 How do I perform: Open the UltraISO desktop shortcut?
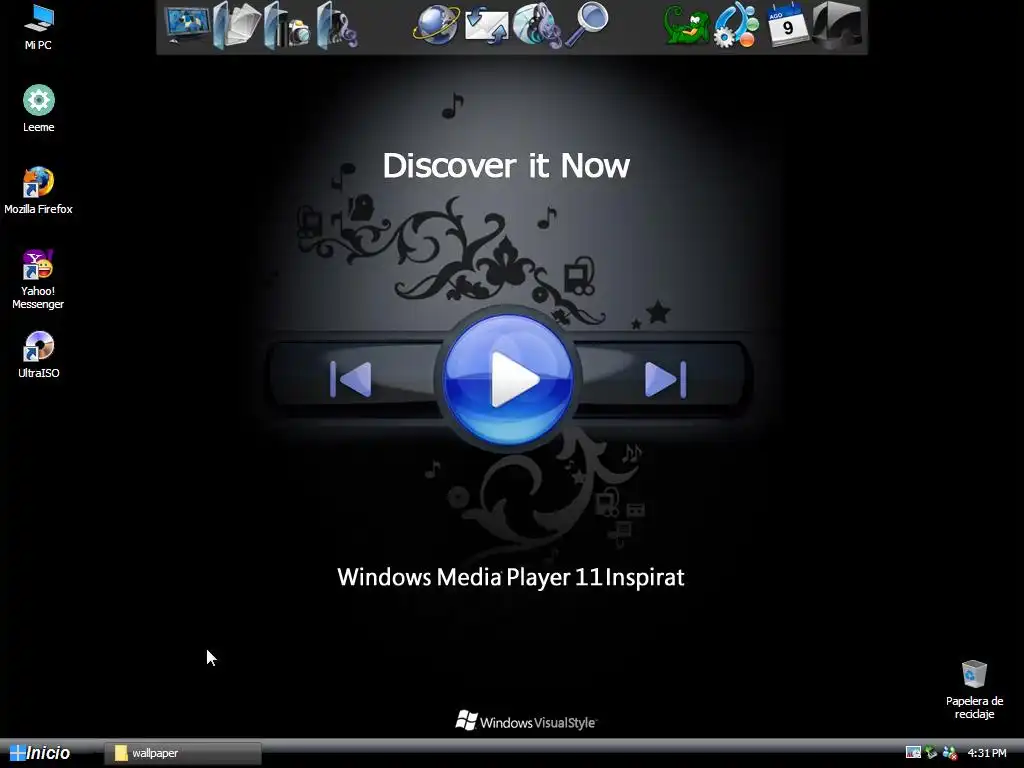pyautogui.click(x=39, y=355)
